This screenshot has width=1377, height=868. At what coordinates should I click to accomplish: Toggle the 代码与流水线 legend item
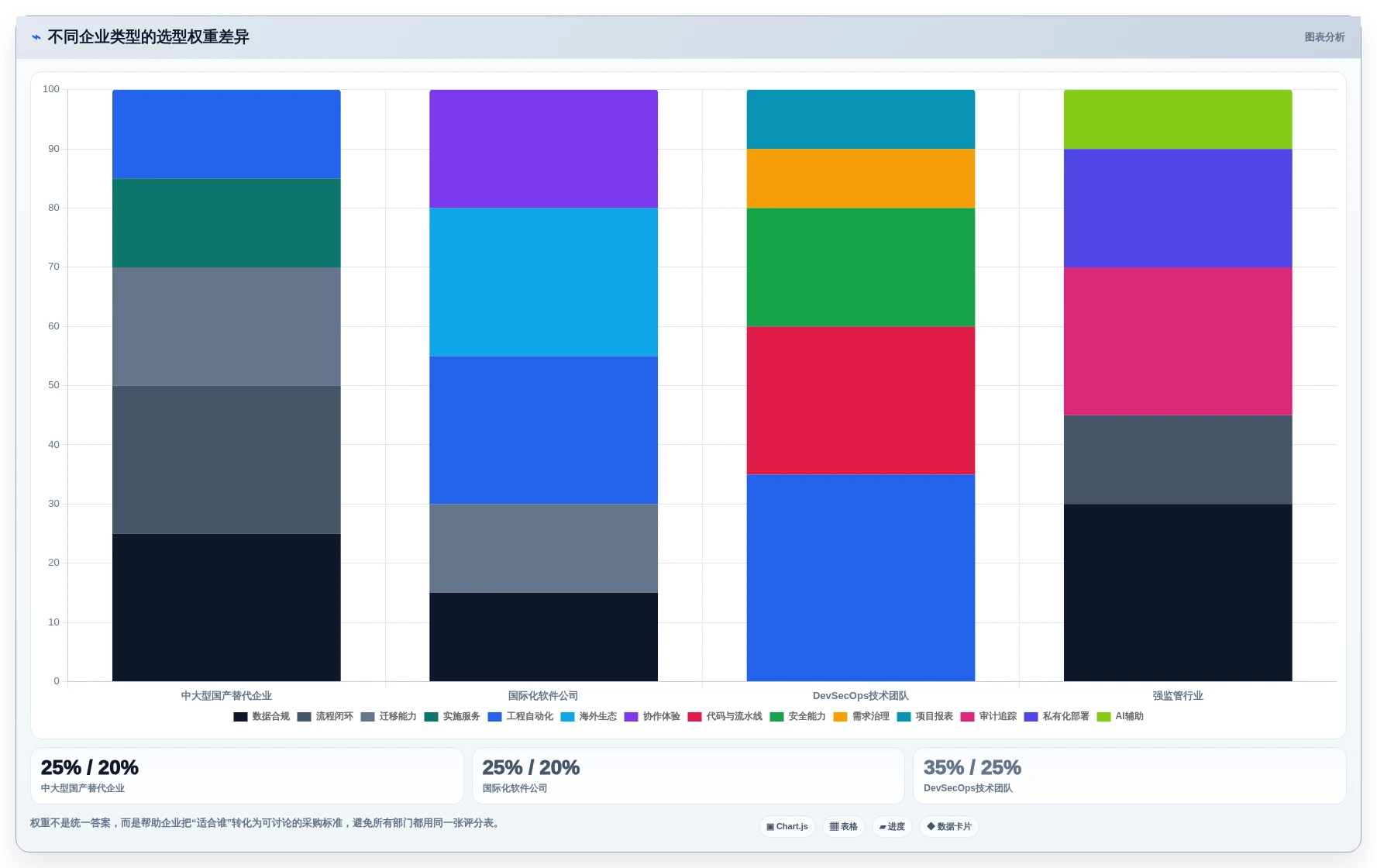(x=725, y=717)
